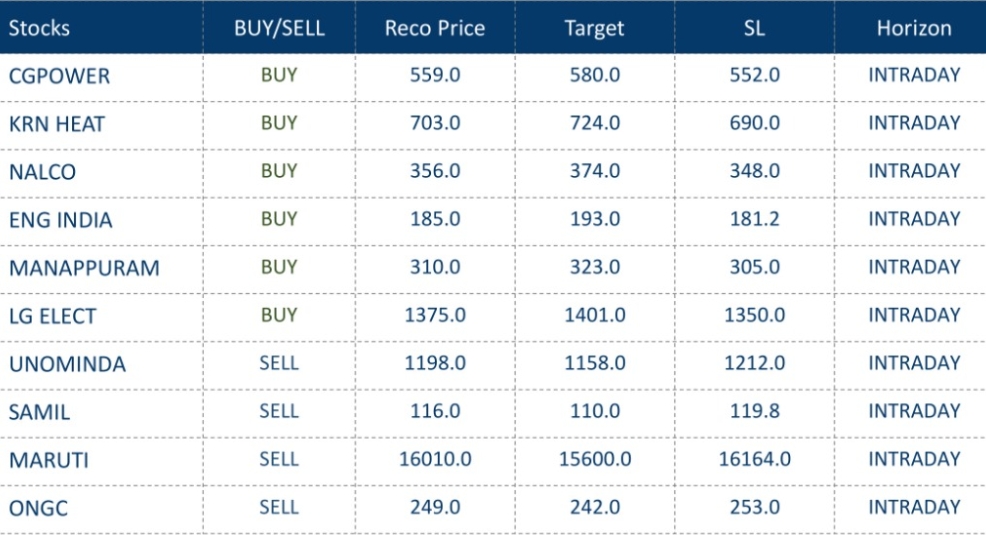Select the MARUTI stock name
The height and width of the screenshot is (535, 986).
[x=49, y=460]
